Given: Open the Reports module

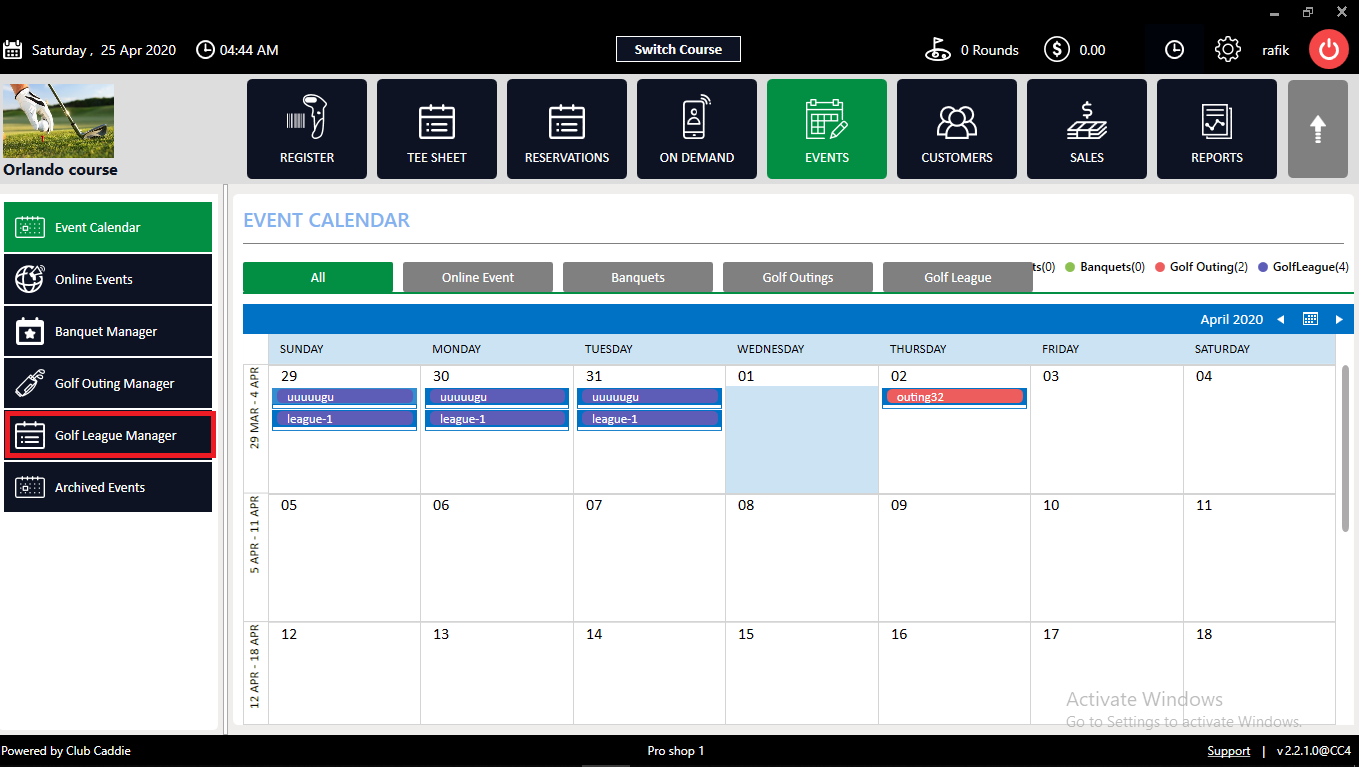Looking at the screenshot, I should (x=1217, y=129).
